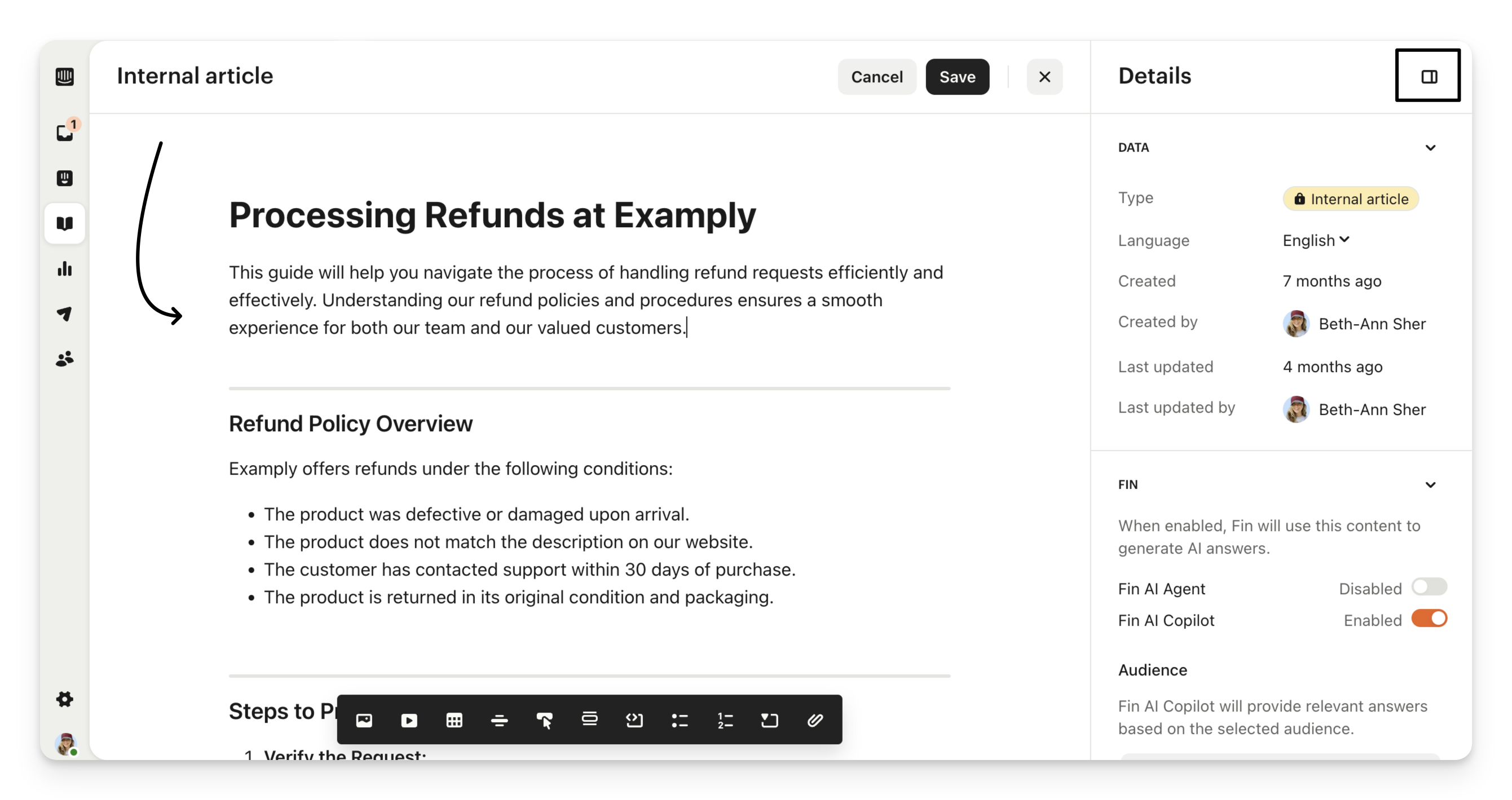This screenshot has width=1512, height=800.
Task: Enable the Fin AI Agent switch
Action: pos(1429,587)
